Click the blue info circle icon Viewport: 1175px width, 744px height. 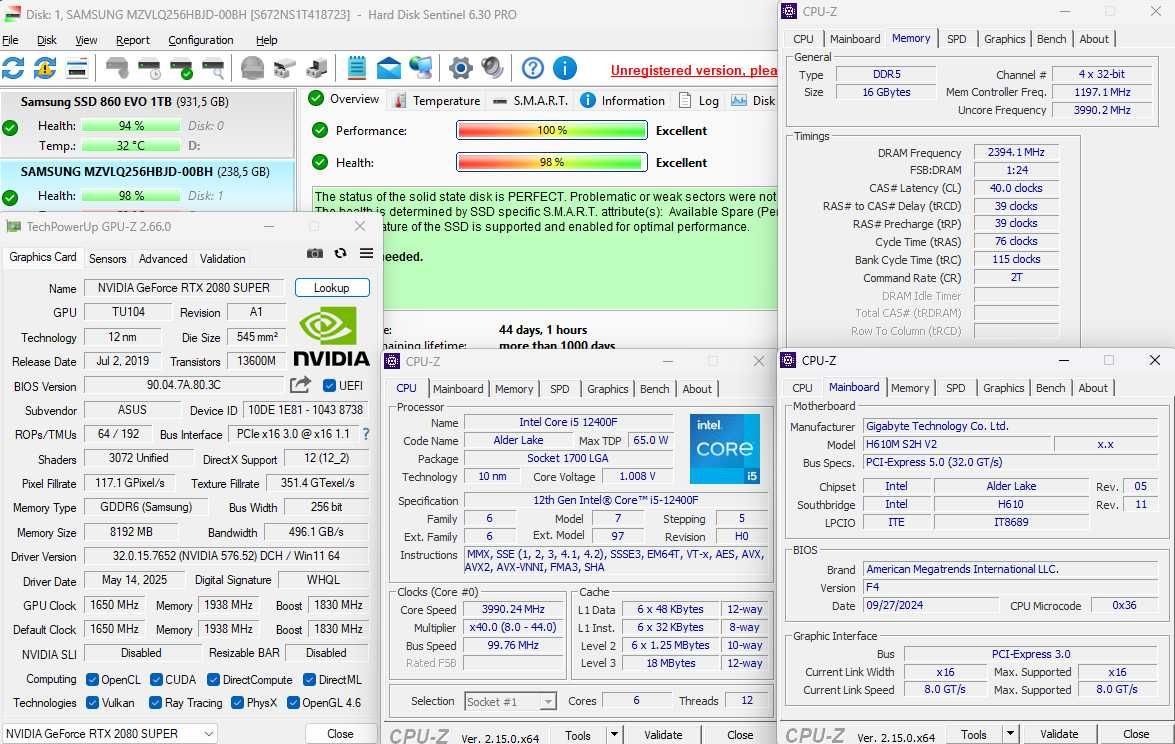coord(564,68)
